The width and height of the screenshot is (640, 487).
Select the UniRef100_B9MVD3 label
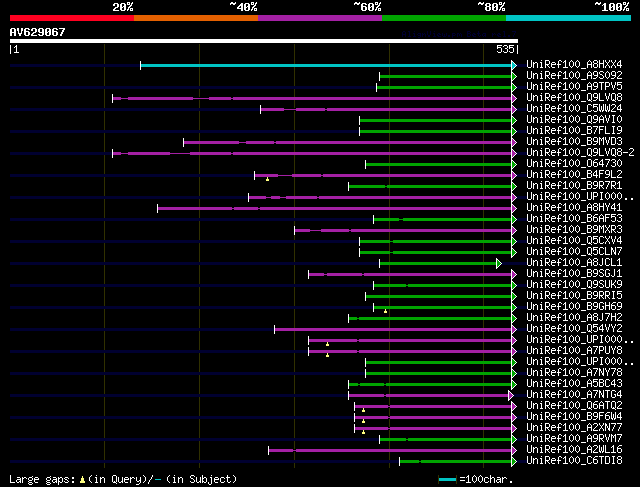[x=574, y=142]
